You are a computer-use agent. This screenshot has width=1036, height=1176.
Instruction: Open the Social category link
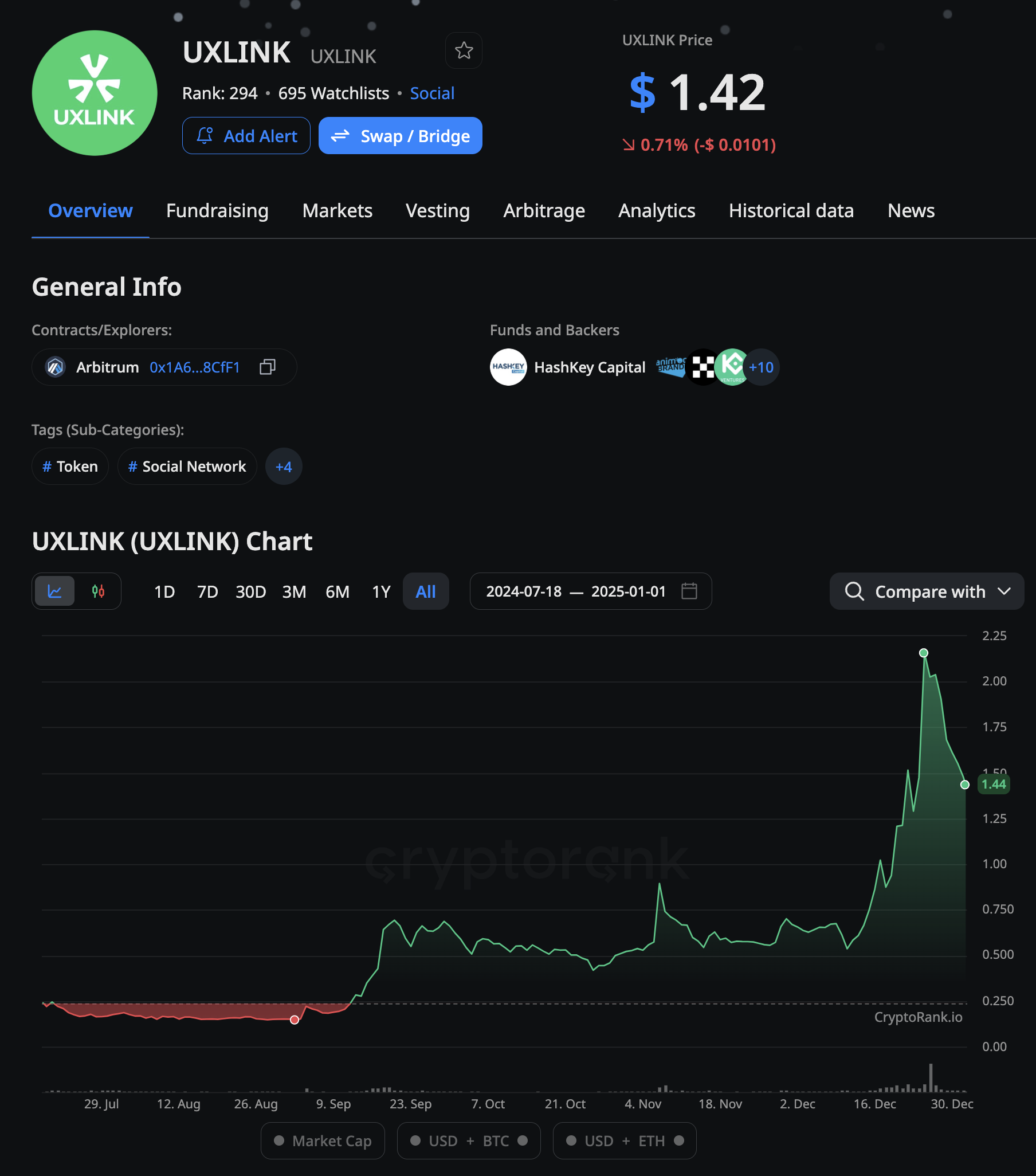[433, 93]
